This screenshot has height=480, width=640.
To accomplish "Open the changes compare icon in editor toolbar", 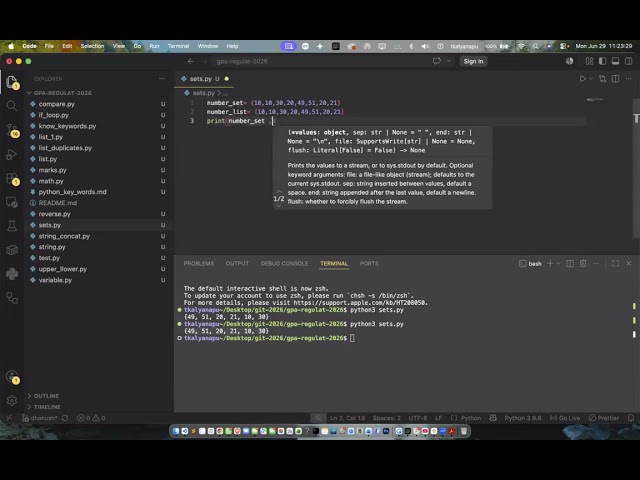I will (x=602, y=79).
